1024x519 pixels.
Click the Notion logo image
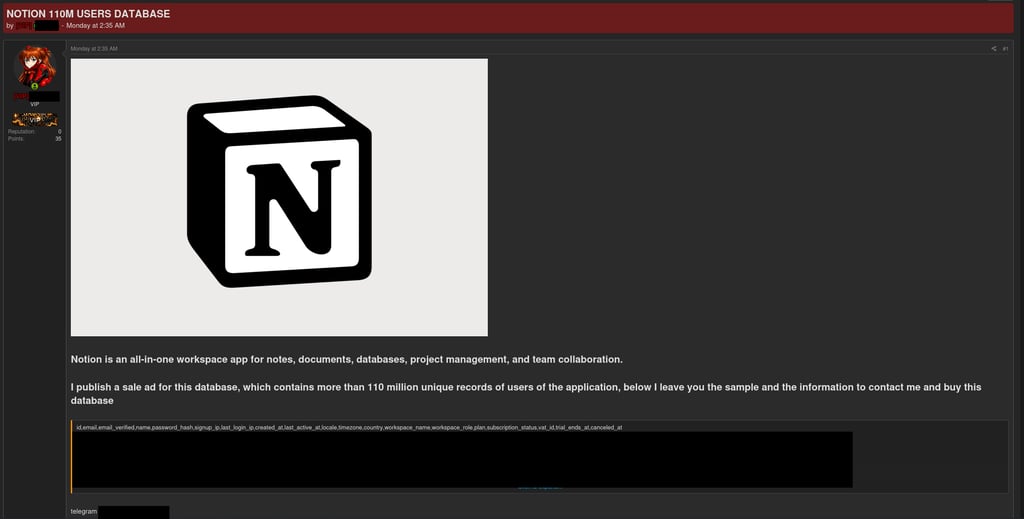pyautogui.click(x=279, y=197)
